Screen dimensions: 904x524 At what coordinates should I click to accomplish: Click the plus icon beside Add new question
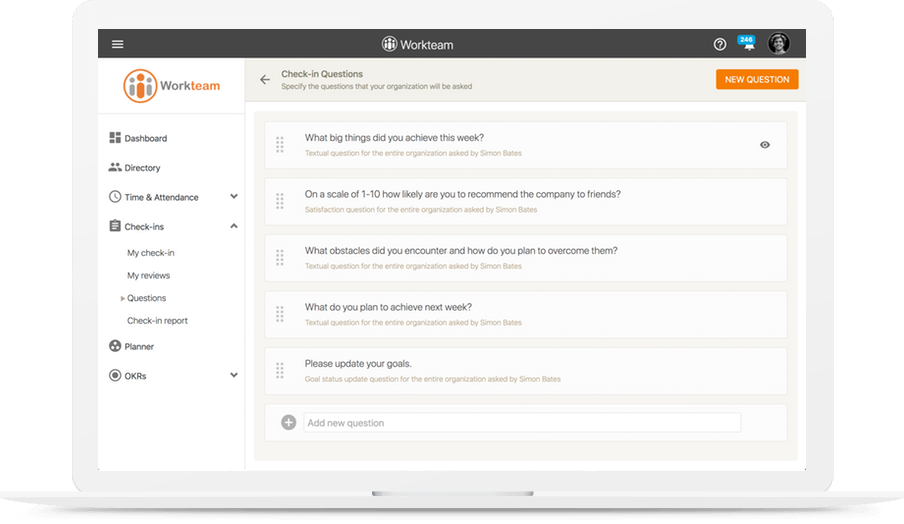click(x=288, y=423)
